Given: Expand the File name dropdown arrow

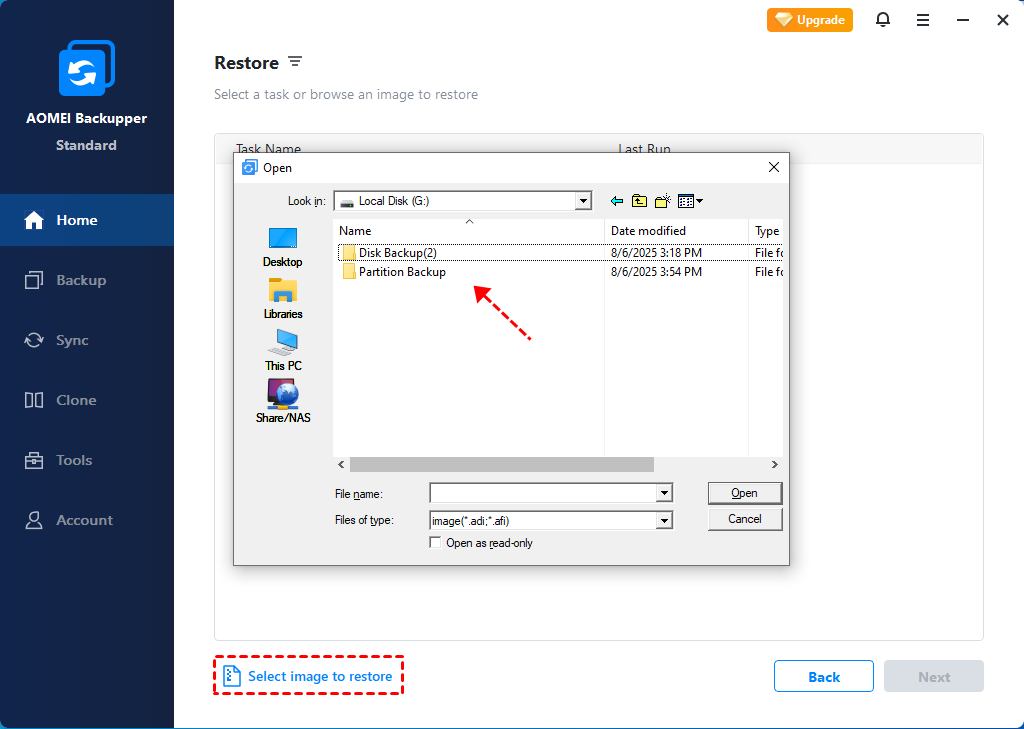Looking at the screenshot, I should 664,493.
